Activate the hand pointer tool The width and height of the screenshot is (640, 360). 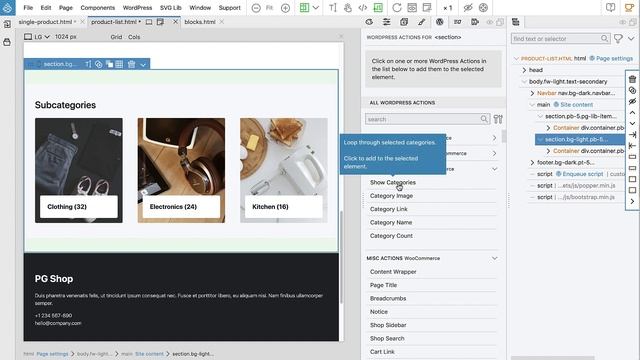coord(348,8)
